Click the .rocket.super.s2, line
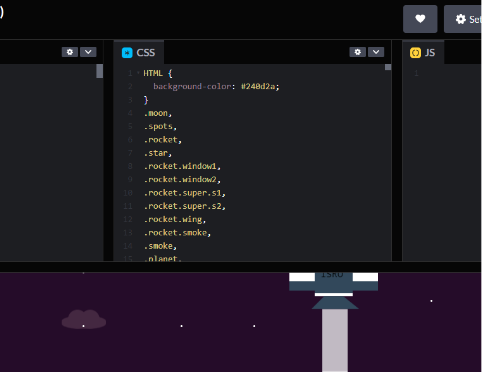The height and width of the screenshot is (372, 482). (x=185, y=206)
